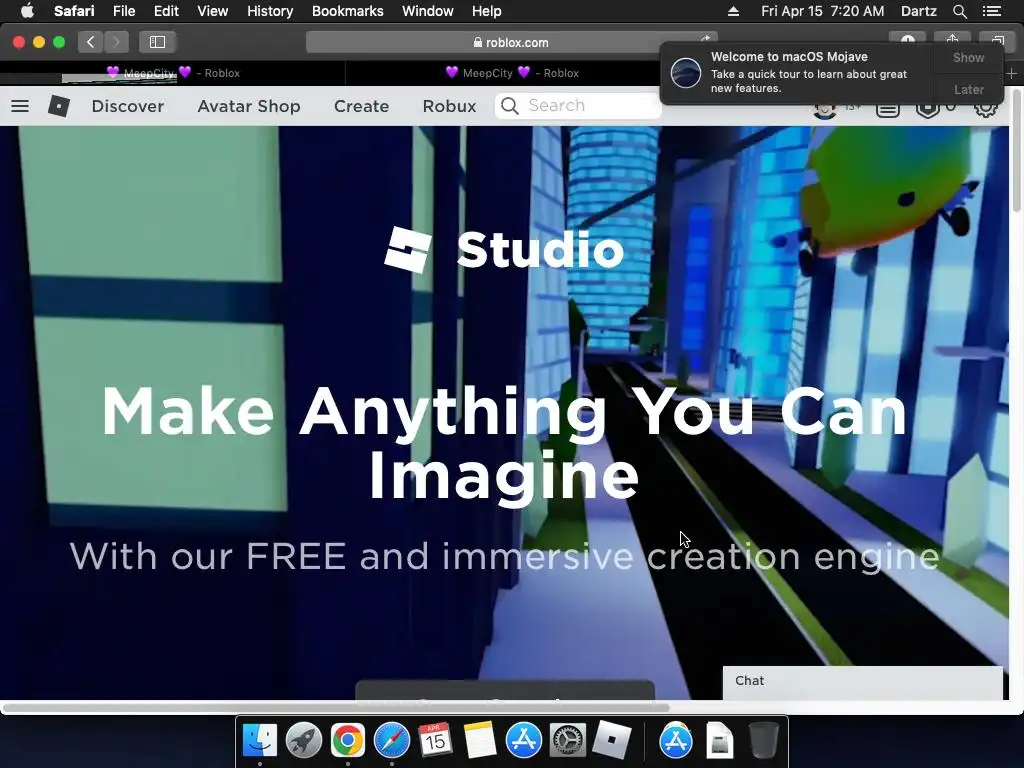Click the Safari share button
This screenshot has width=1024, height=768.
[952, 39]
